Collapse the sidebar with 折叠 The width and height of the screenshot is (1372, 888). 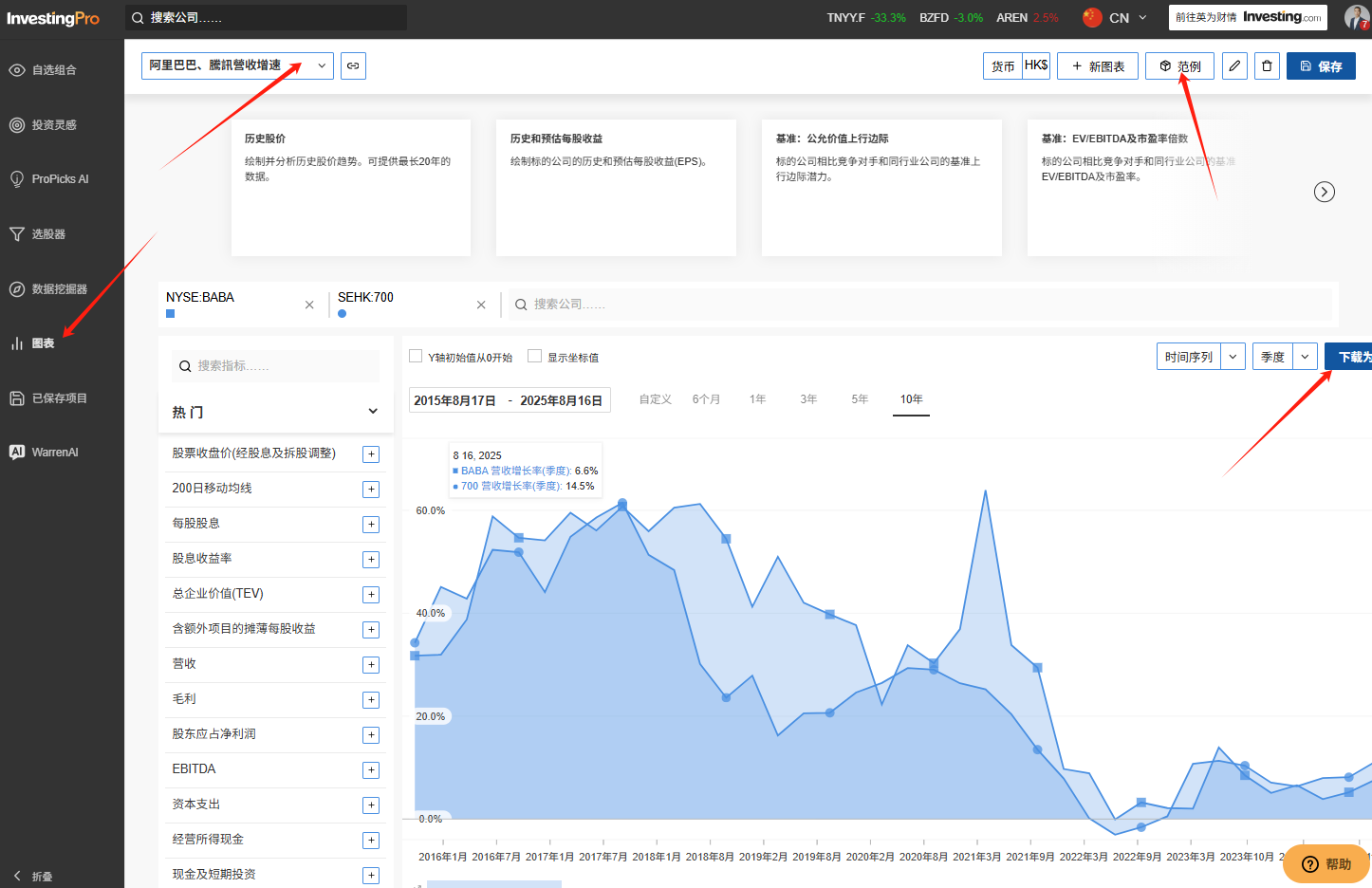33,877
